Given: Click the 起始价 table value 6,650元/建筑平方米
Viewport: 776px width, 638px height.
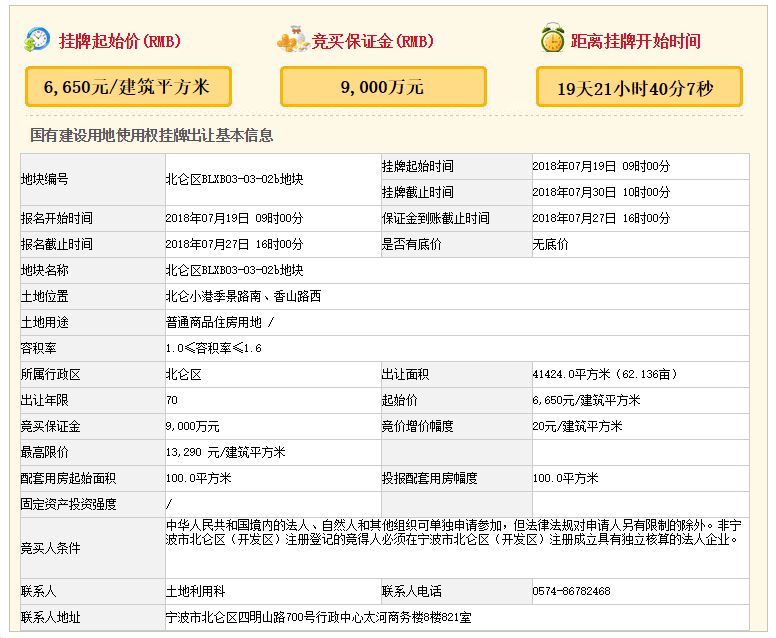Looking at the screenshot, I should [x=586, y=400].
